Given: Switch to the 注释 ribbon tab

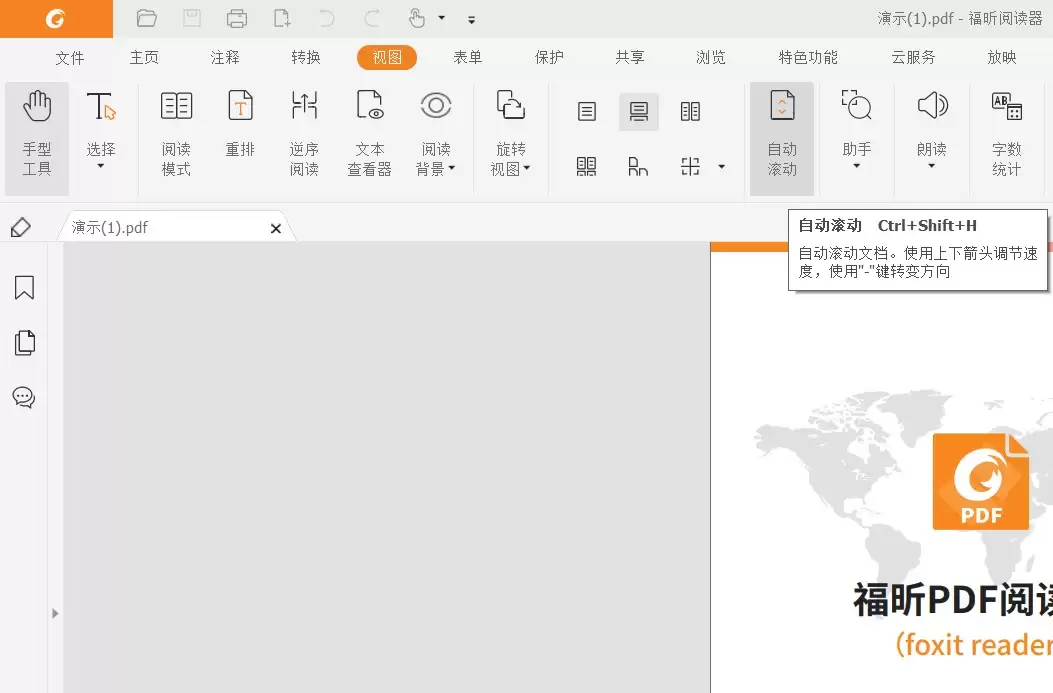Looking at the screenshot, I should (225, 57).
